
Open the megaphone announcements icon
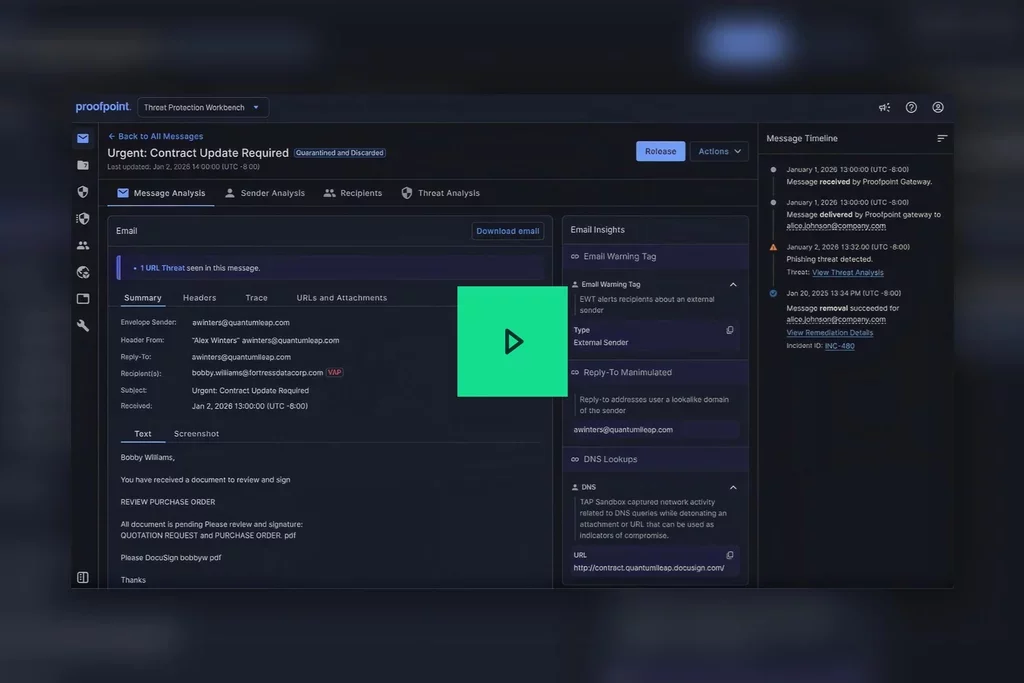884,108
